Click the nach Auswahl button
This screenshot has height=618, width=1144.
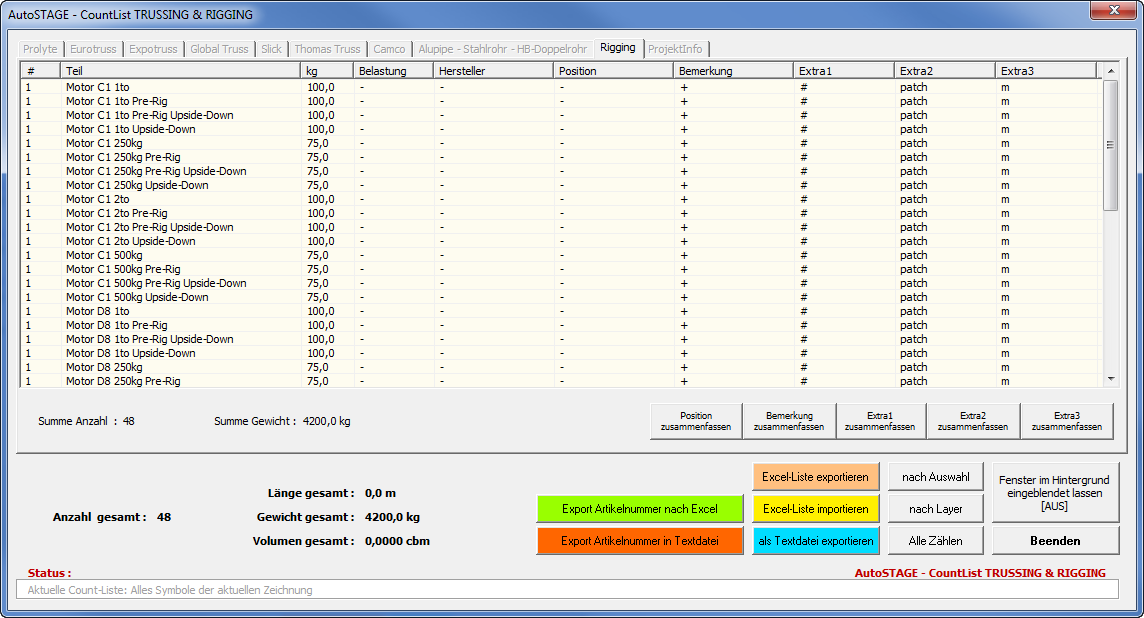coord(935,477)
